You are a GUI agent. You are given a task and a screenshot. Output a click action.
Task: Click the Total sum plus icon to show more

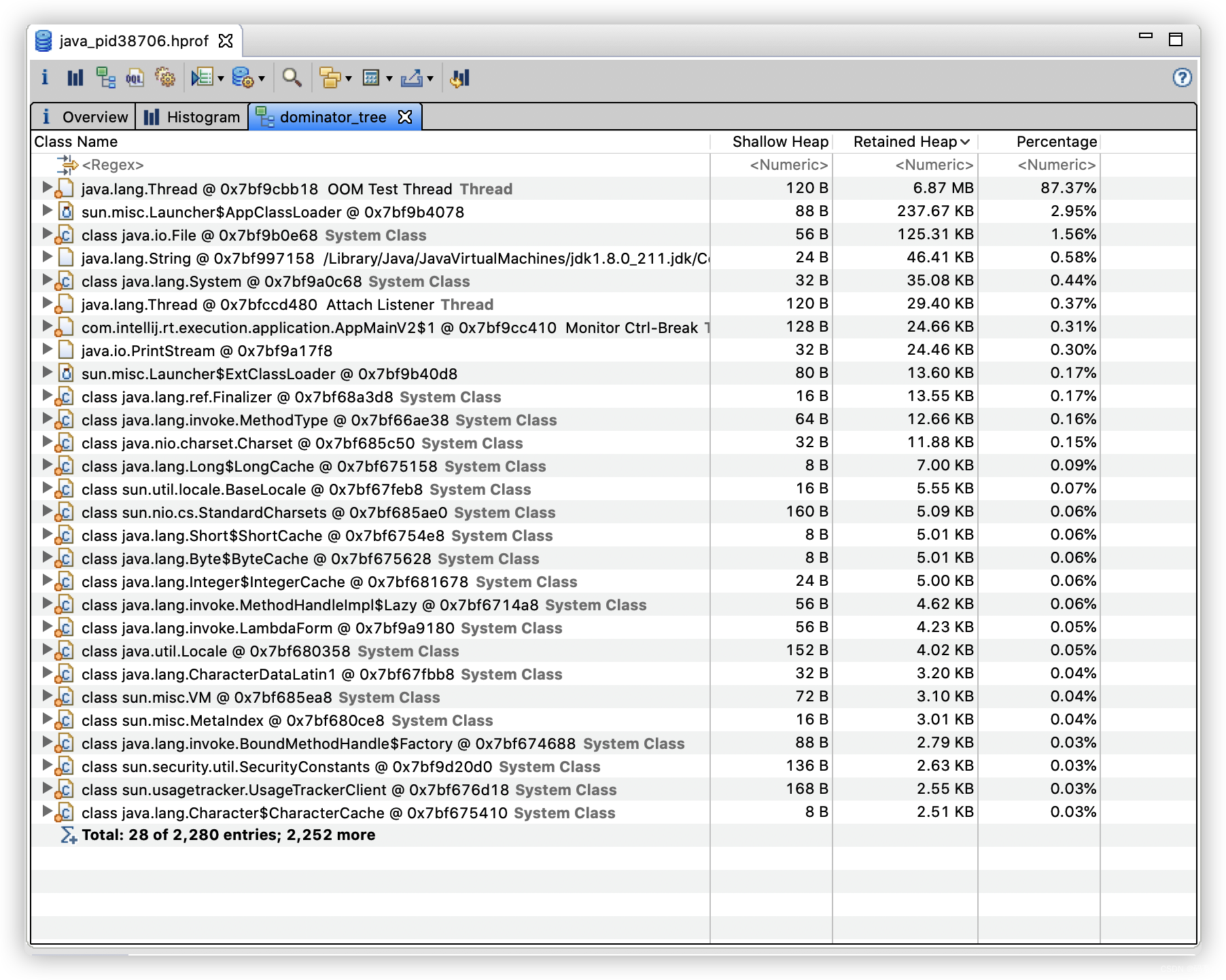(69, 835)
